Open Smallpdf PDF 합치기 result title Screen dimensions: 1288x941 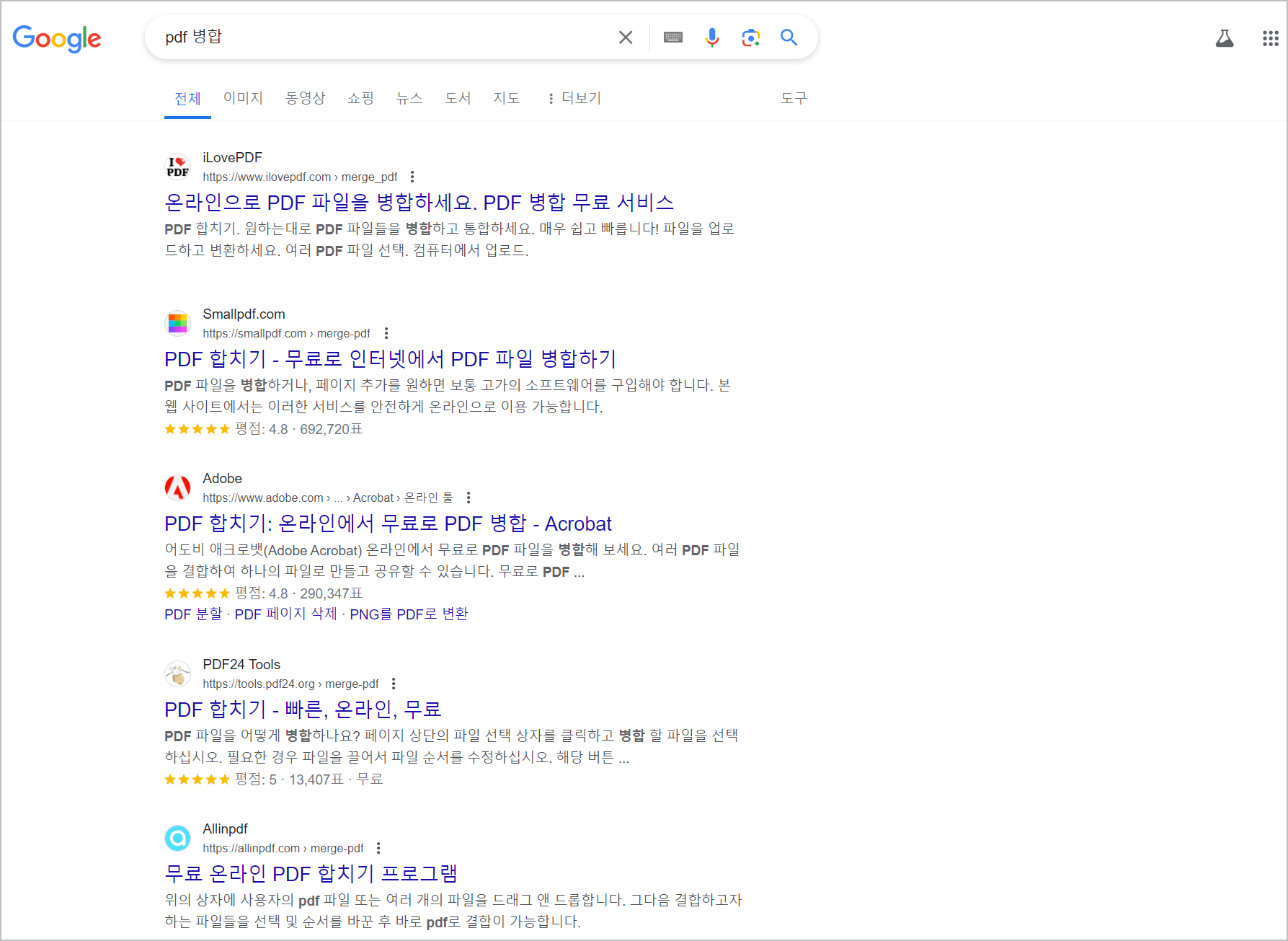[390, 359]
